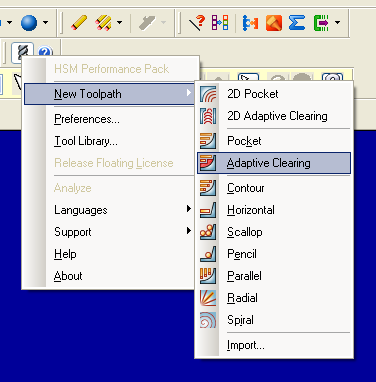Viewport: 376px width, 382px height.
Task: Click the Adaptive Clearing icon
Action: pyautogui.click(x=208, y=163)
